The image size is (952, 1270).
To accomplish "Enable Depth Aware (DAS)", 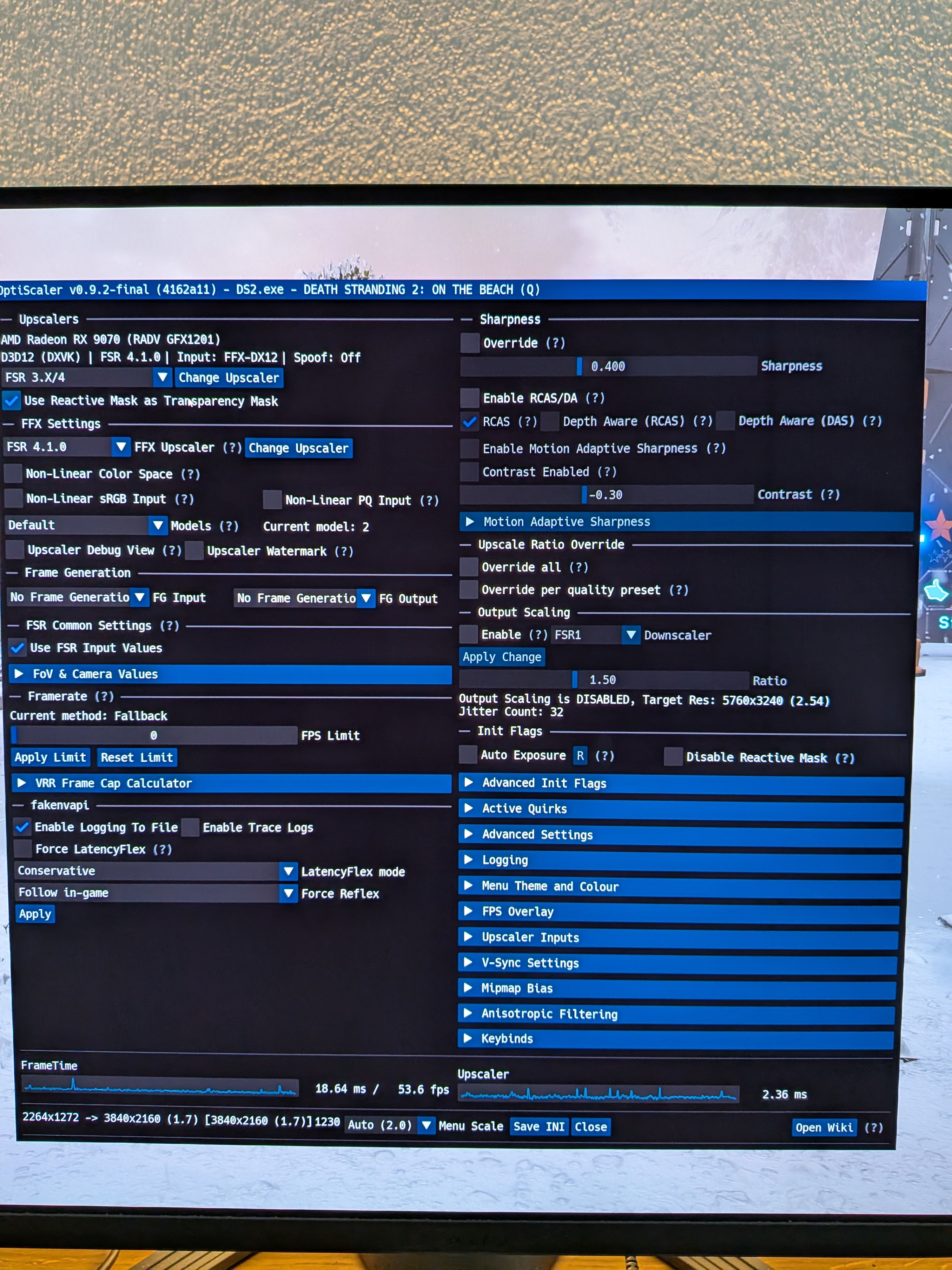I will (726, 421).
